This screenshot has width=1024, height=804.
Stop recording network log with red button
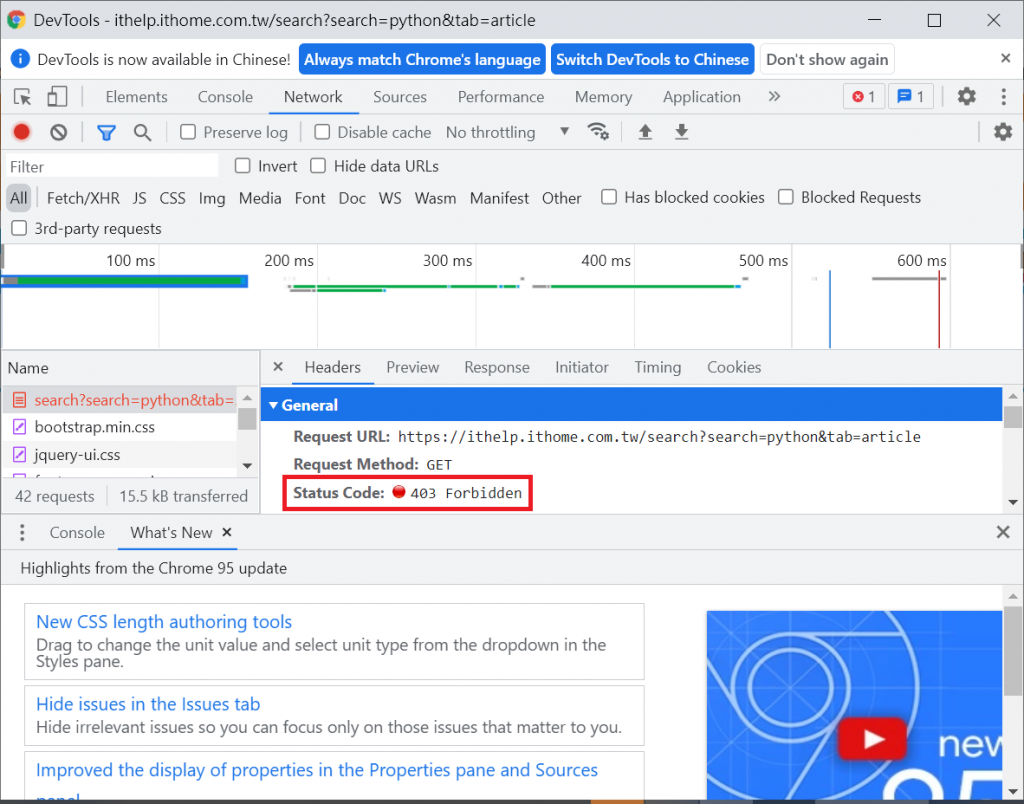pyautogui.click(x=22, y=132)
